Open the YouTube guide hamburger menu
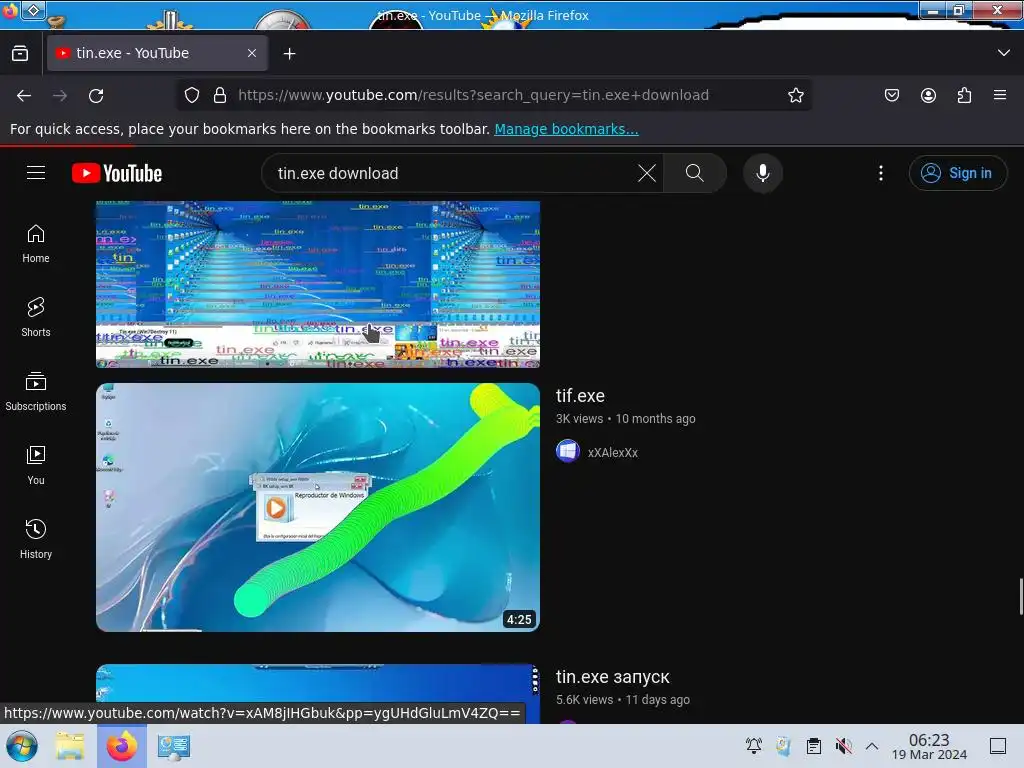The width and height of the screenshot is (1024, 768). 36,173
